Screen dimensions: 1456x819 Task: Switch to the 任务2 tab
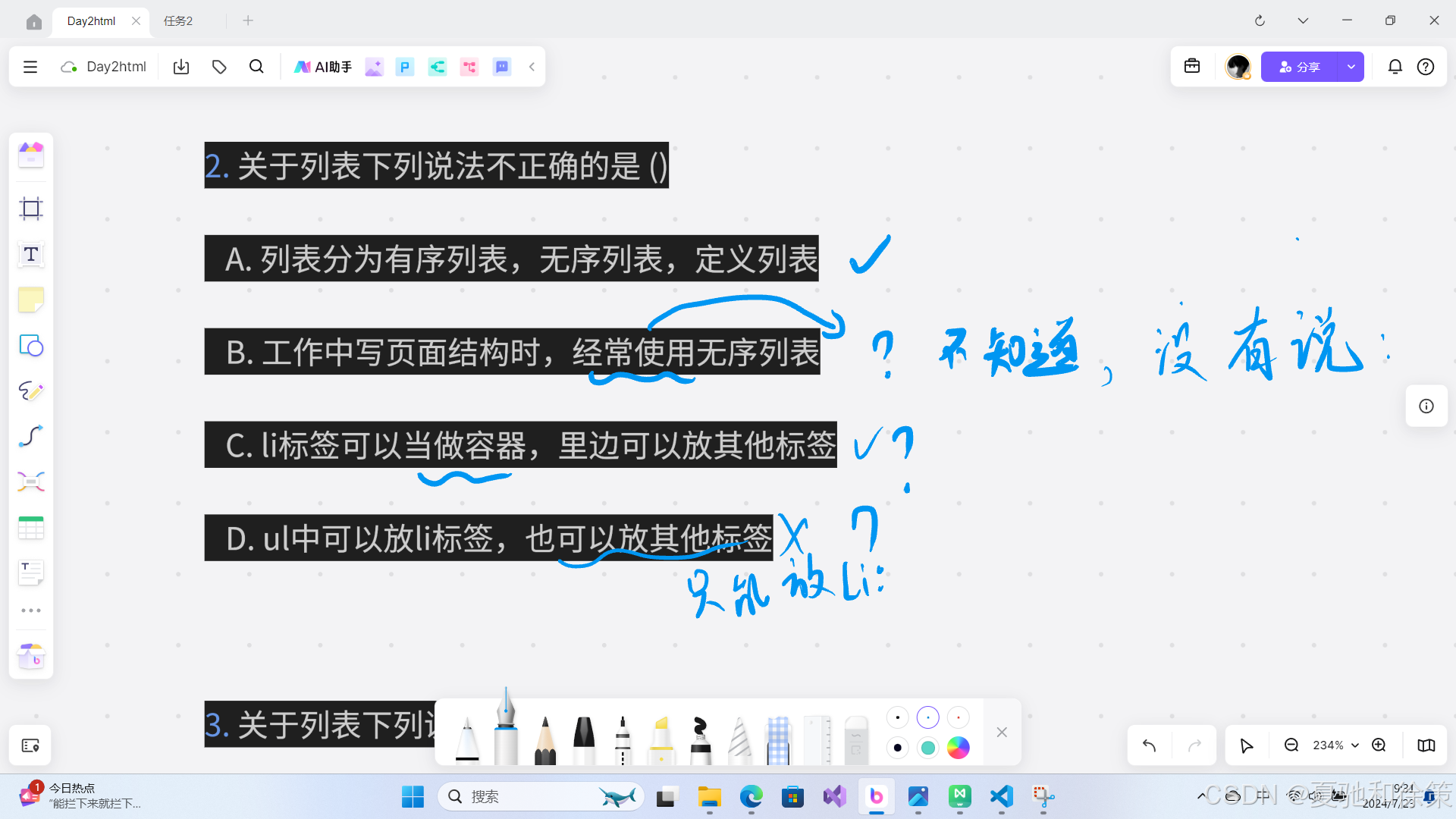point(178,20)
